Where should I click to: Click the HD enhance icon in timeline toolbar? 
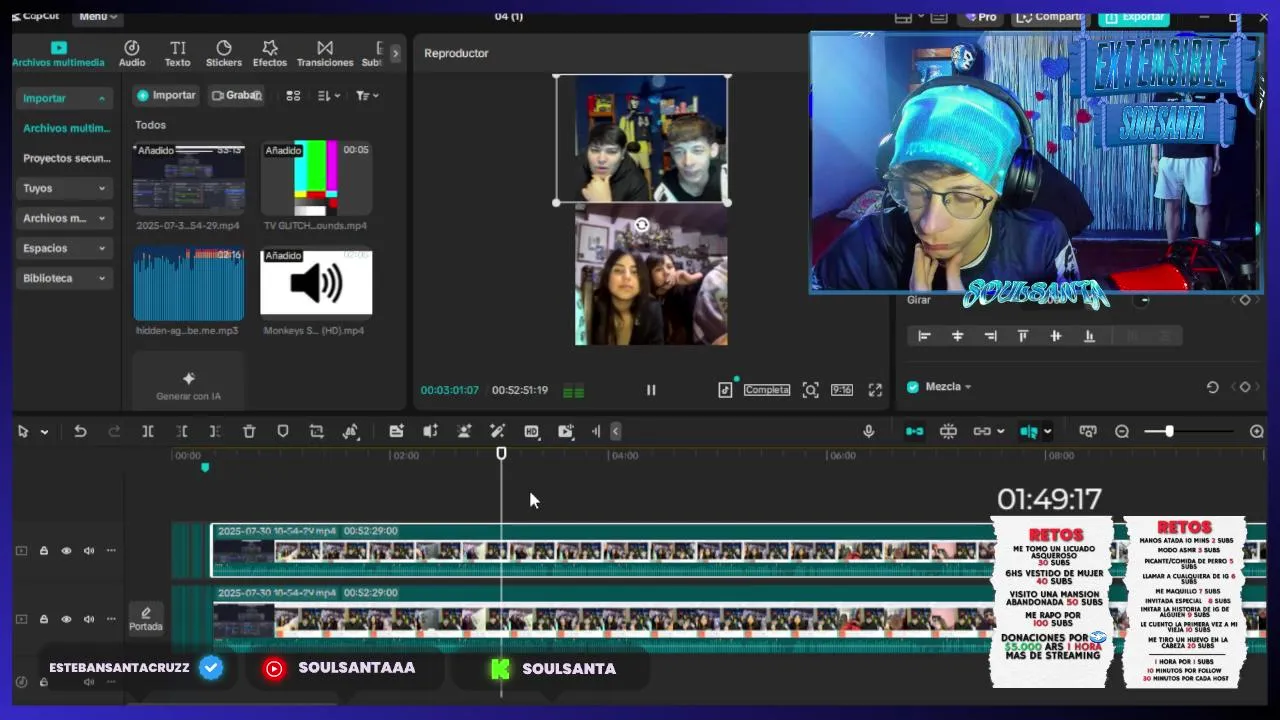(x=531, y=431)
